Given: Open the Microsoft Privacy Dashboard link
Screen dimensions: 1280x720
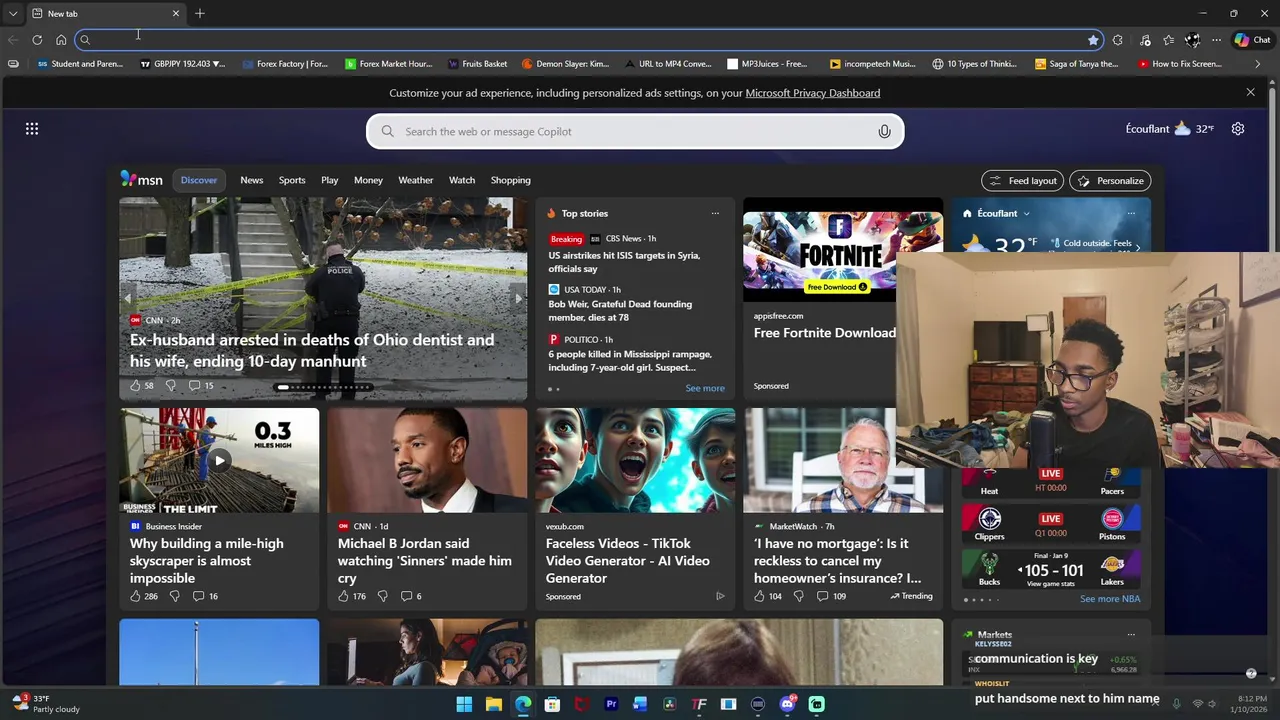Looking at the screenshot, I should [x=813, y=93].
